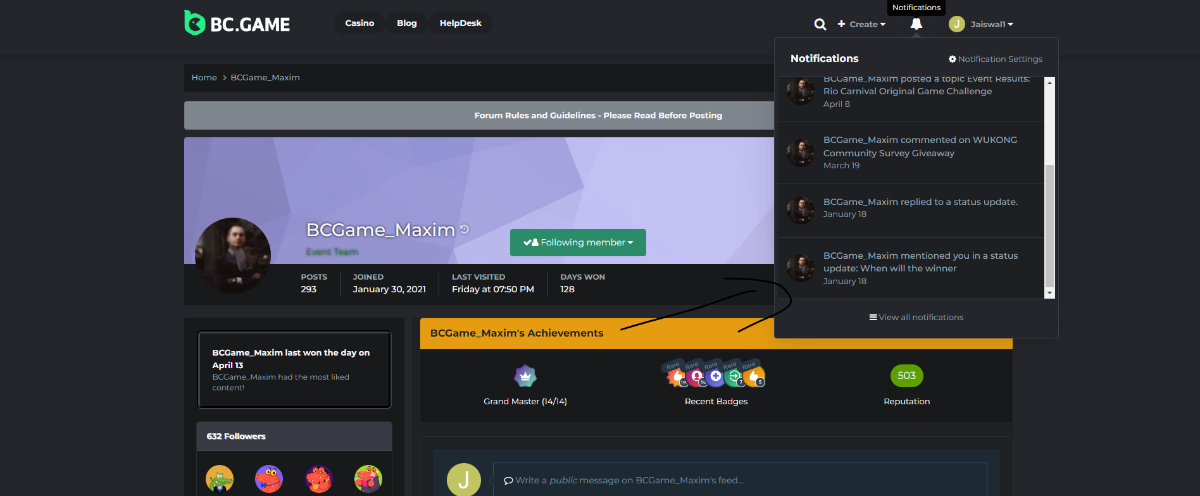Go to the Casino nav item
Image resolution: width=1200 pixels, height=496 pixels.
pos(360,23)
